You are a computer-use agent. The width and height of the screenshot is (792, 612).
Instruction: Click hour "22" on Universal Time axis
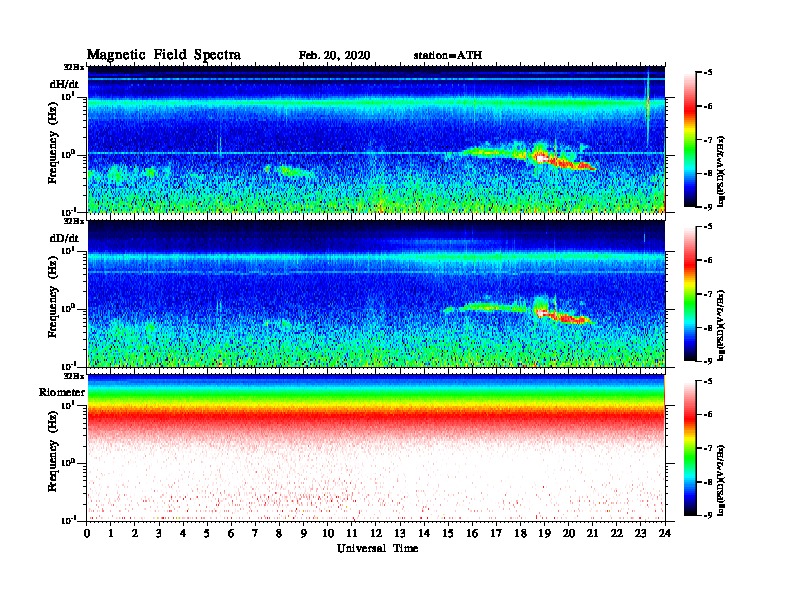[617, 533]
